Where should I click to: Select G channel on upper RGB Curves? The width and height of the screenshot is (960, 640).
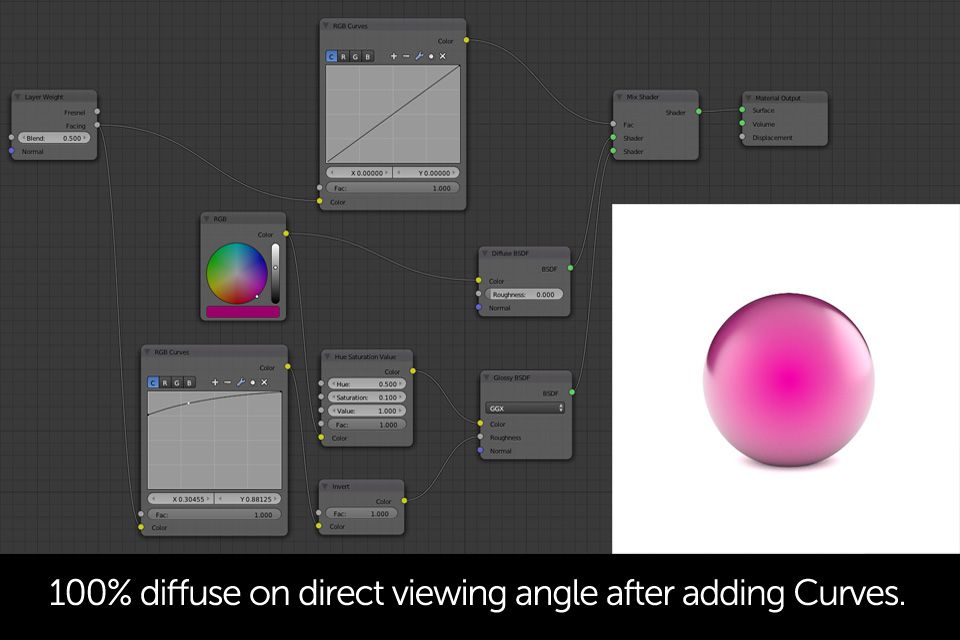tap(355, 56)
